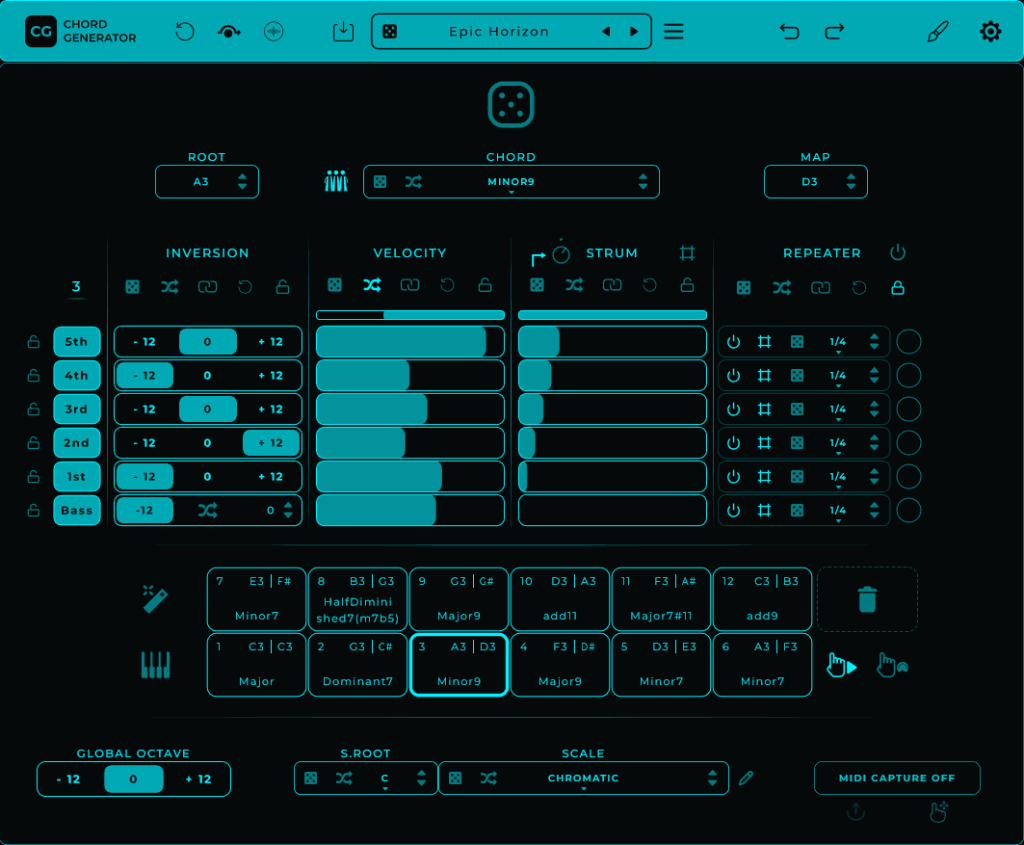Open the brush theme icon

938,31
